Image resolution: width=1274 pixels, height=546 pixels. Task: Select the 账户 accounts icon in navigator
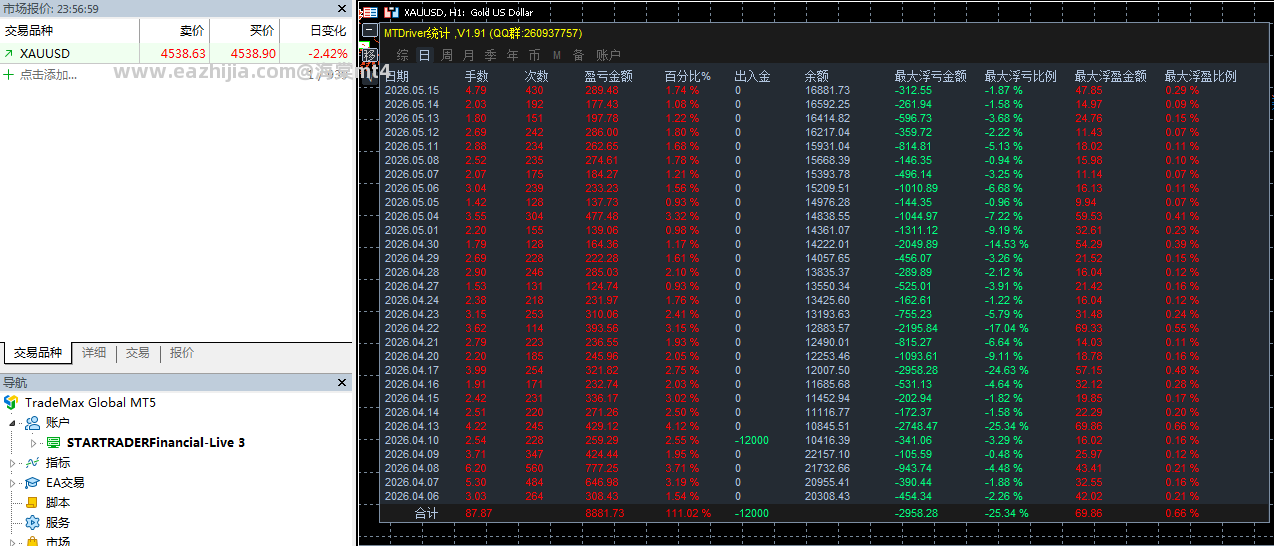click(32, 422)
